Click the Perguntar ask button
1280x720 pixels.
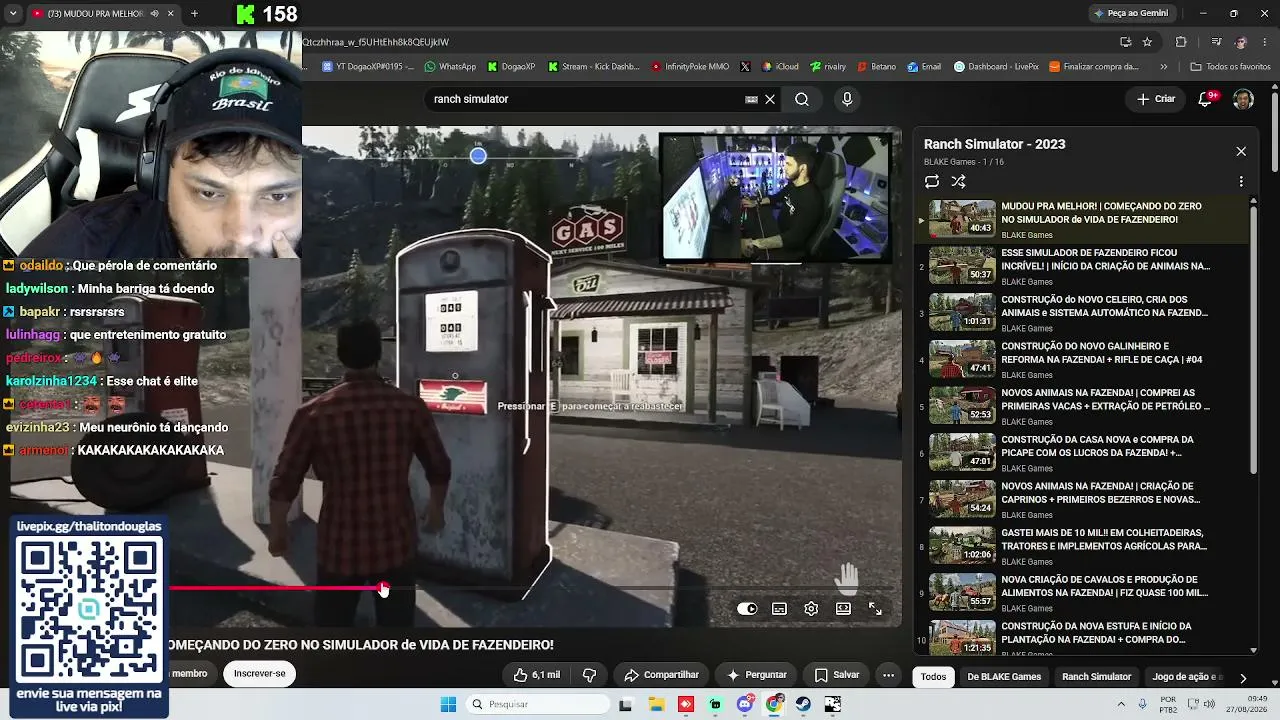[x=757, y=675]
